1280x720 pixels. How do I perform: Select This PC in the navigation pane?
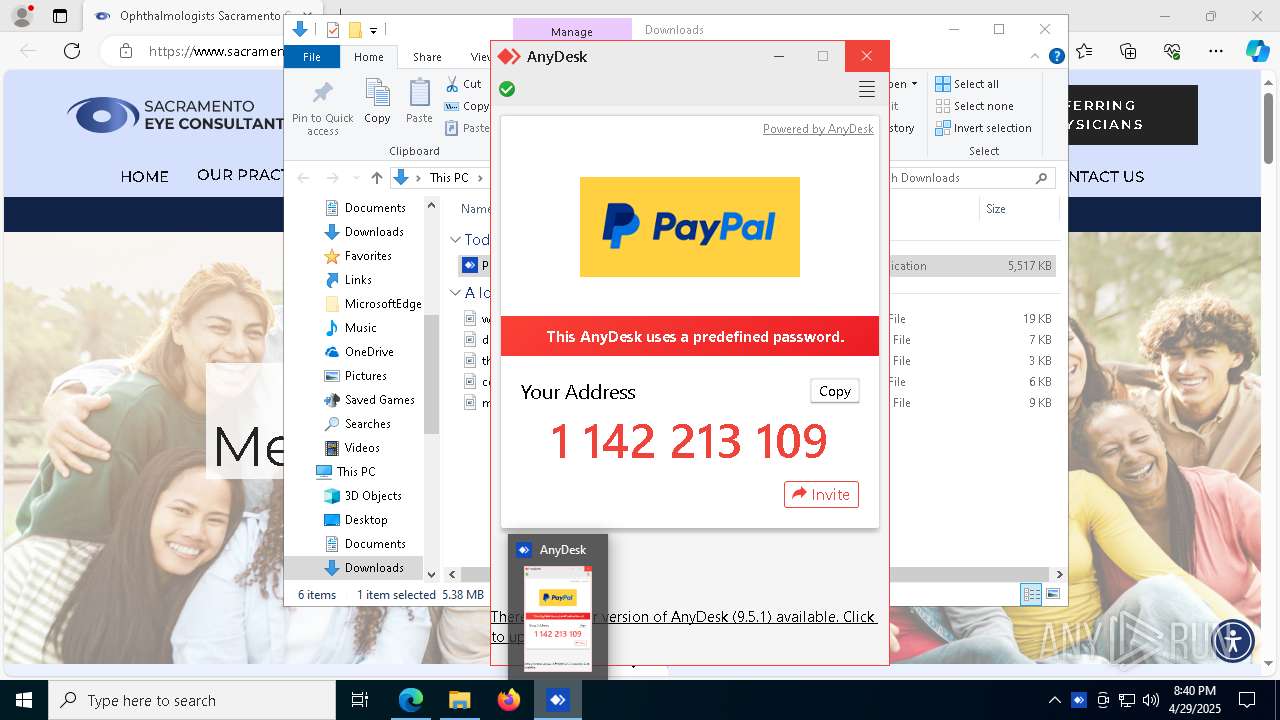355,472
